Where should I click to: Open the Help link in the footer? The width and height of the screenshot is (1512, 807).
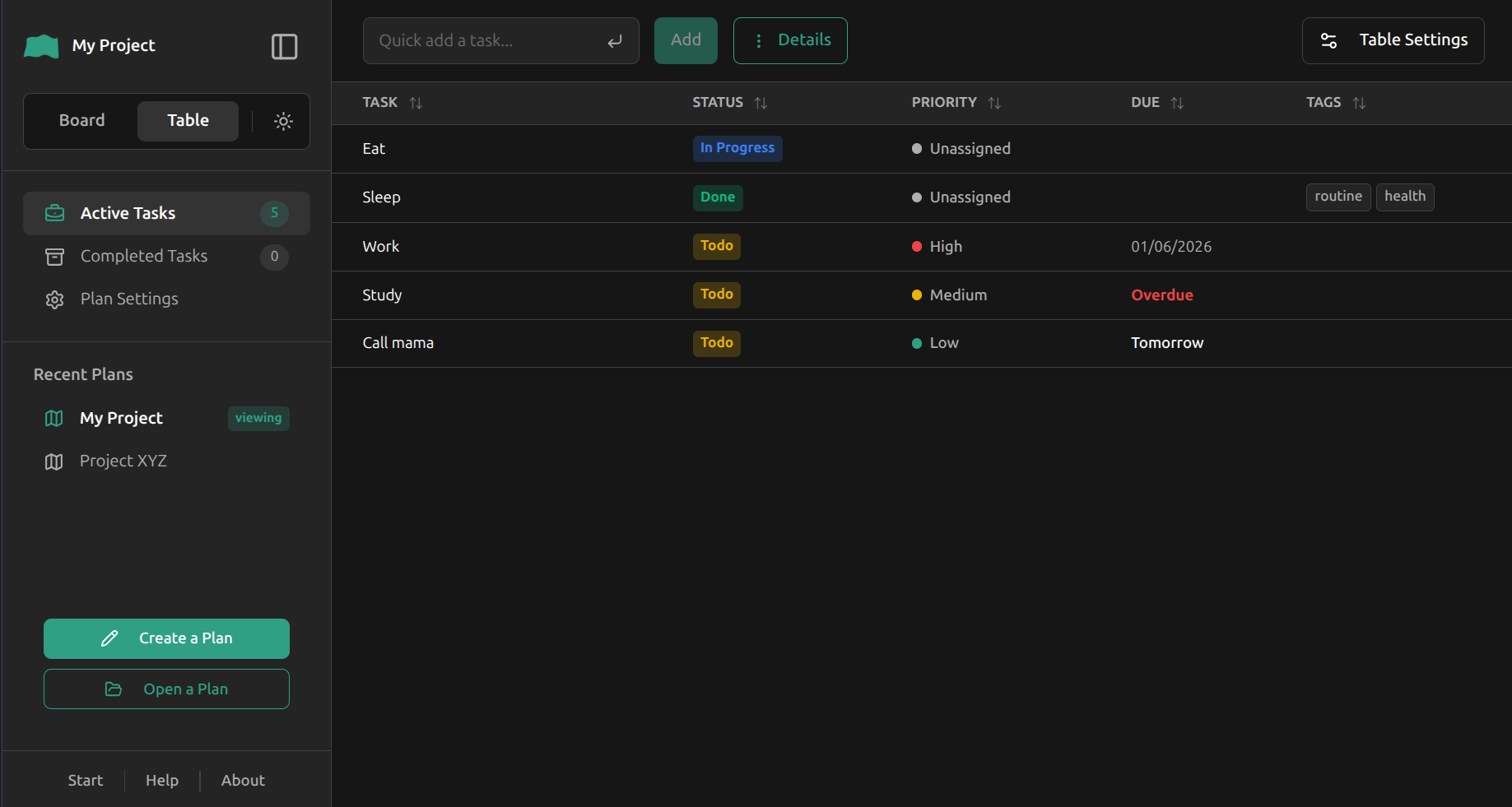(x=162, y=781)
